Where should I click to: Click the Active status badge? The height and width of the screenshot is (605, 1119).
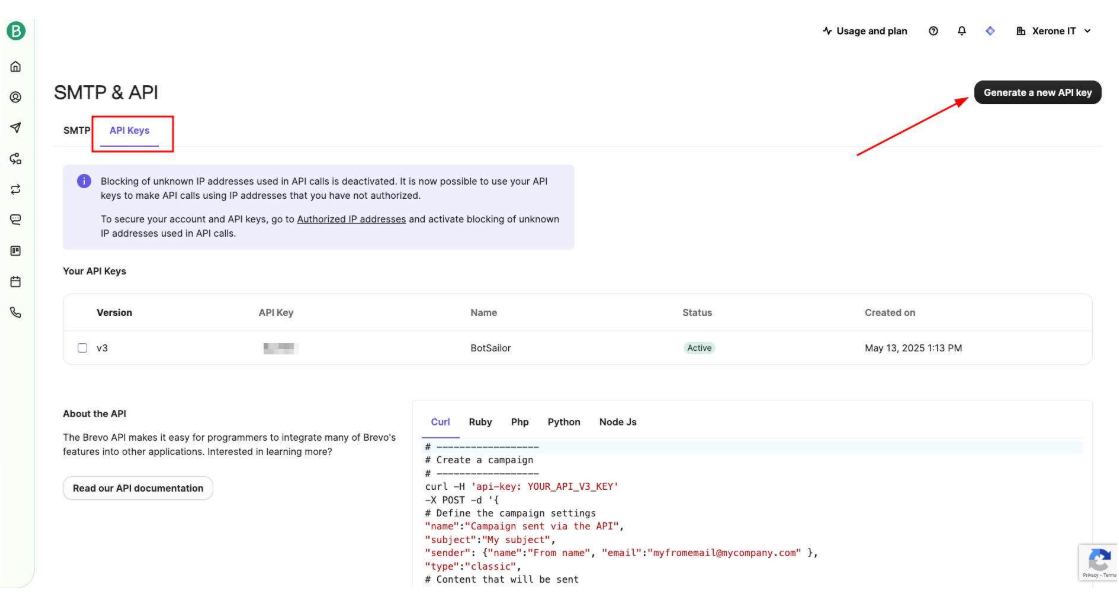click(699, 348)
